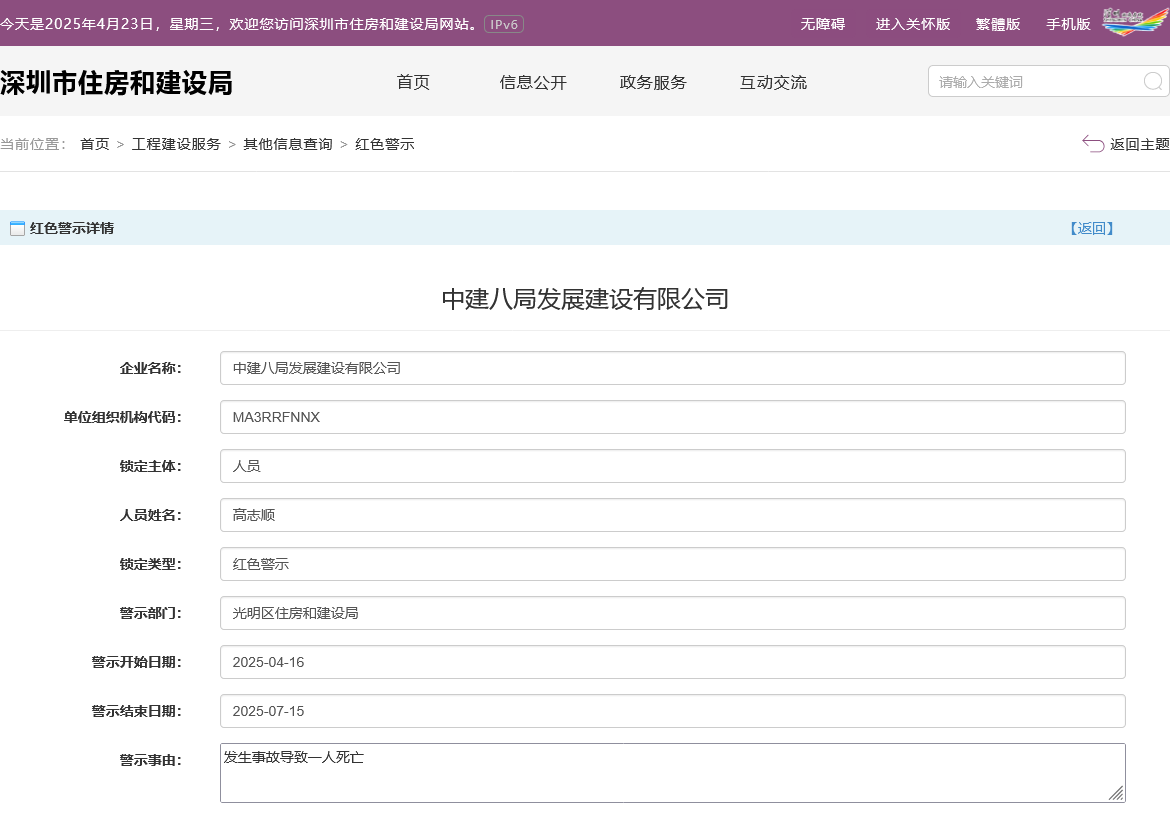Click 其他信息查询 breadcrumb link
The image size is (1170, 818).
click(x=287, y=144)
